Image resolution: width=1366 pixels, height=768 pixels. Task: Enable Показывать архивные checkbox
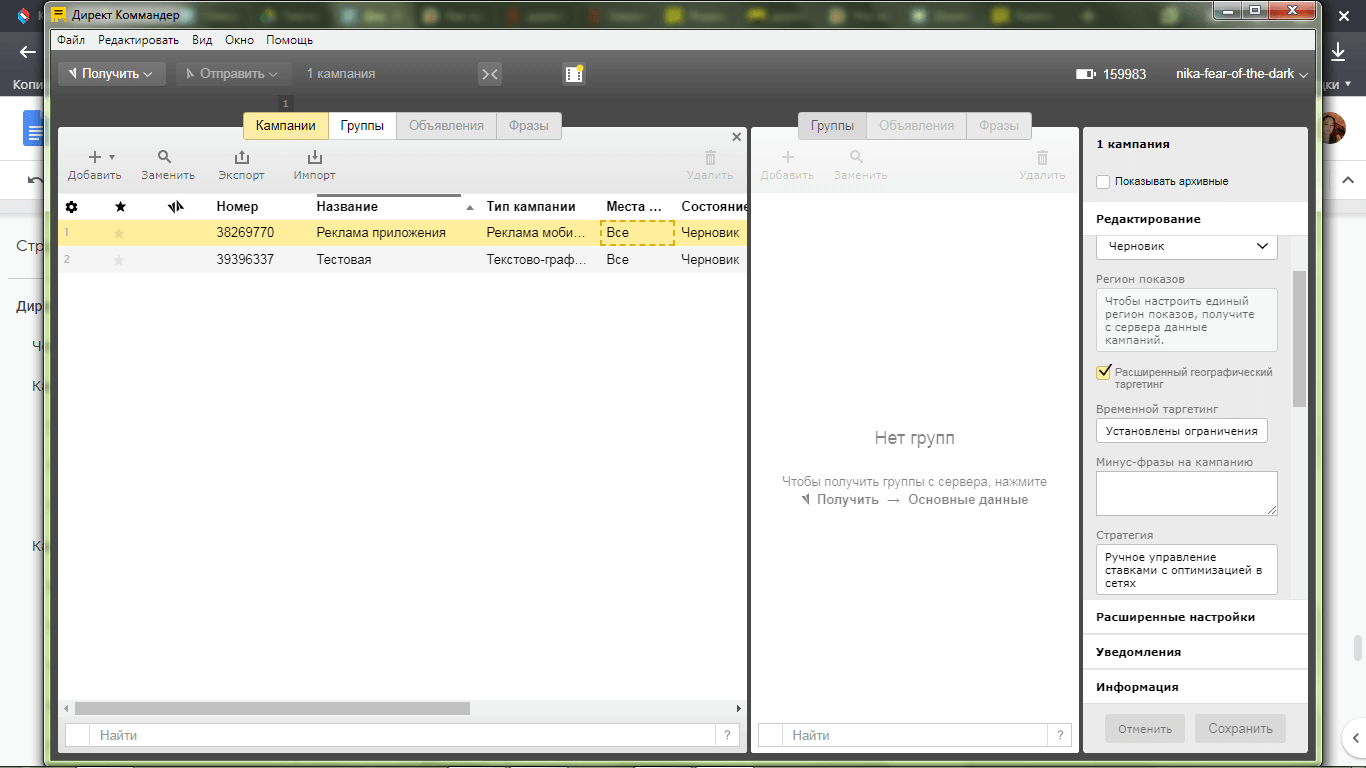pos(1103,182)
